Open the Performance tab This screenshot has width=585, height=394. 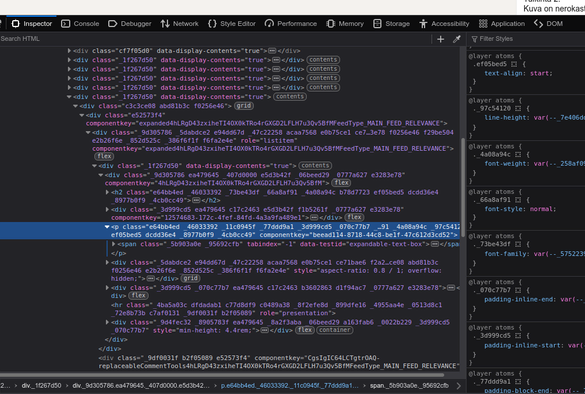[x=291, y=24]
